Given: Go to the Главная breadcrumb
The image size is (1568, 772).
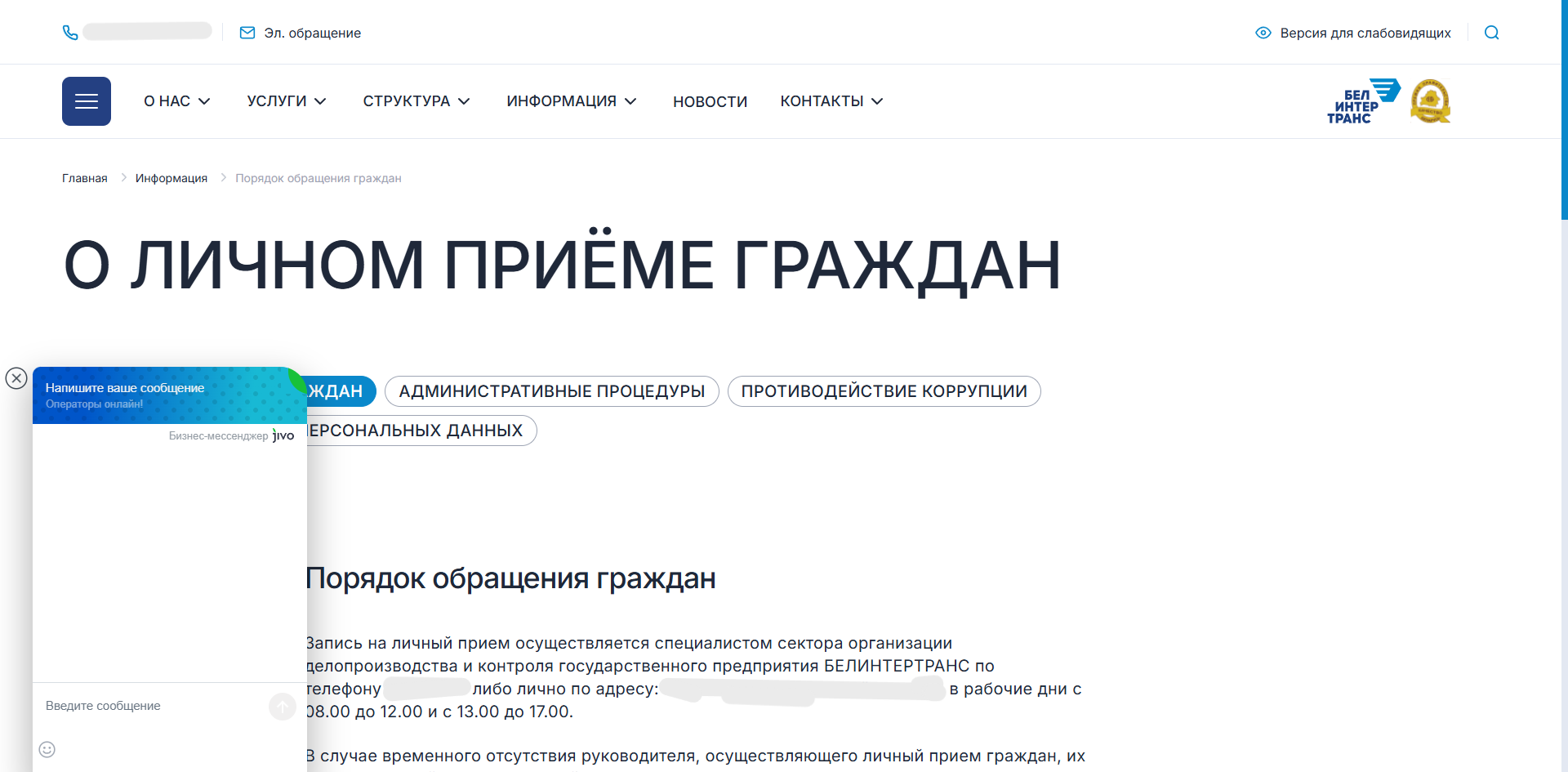Looking at the screenshot, I should pos(85,178).
